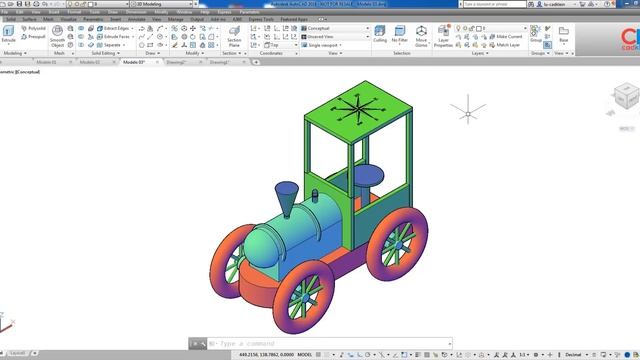Open the Unsaved View dropdown
Screen dimensions: 640x360
(x=335, y=37)
